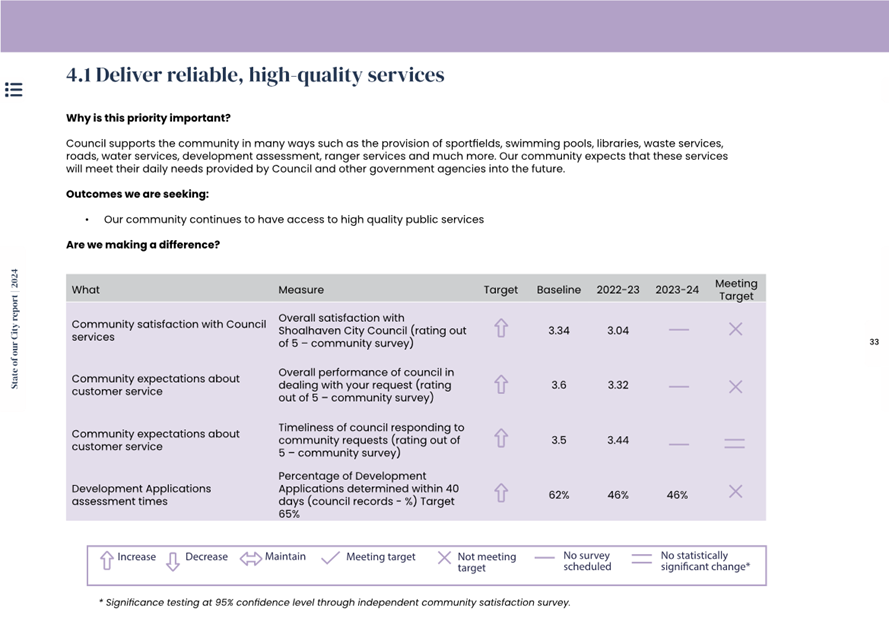Click the 4.1 Deliver reliable services heading
This screenshot has width=889, height=628.
(x=255, y=75)
